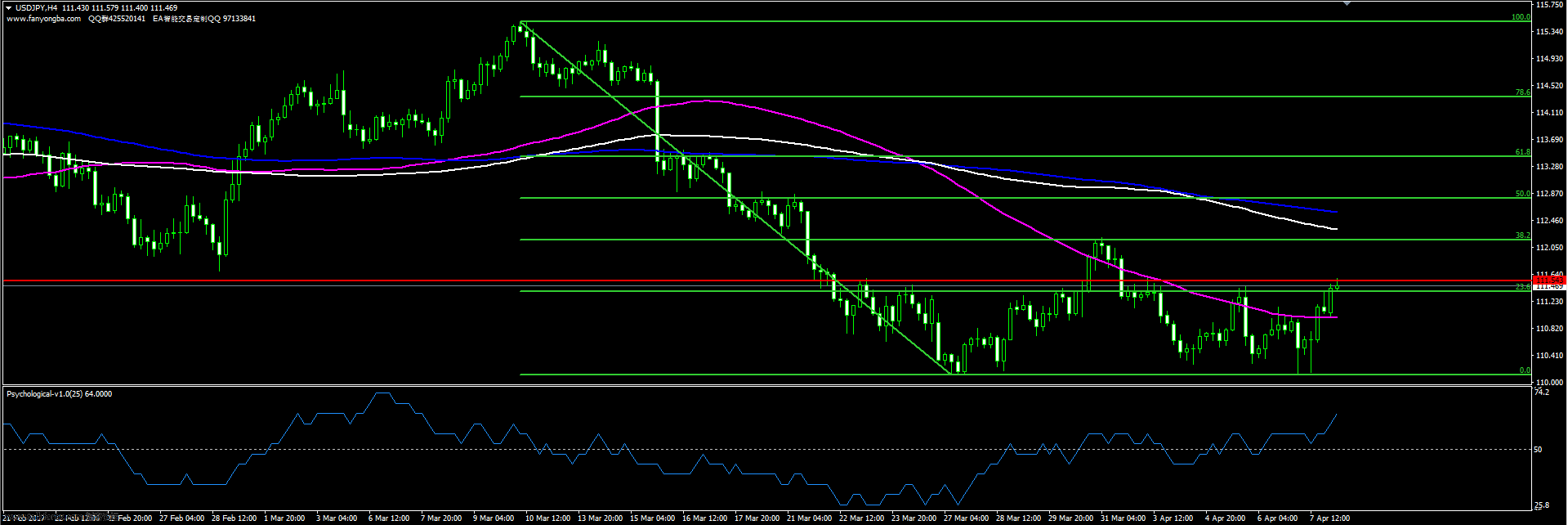Click the 50 level on indicator scale
Image resolution: width=1568 pixels, height=525 pixels.
[x=1538, y=449]
